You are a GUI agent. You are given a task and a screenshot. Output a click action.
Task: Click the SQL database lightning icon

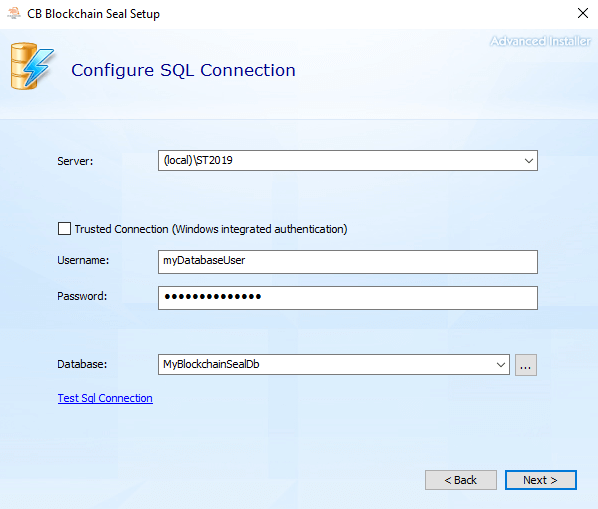(x=32, y=66)
